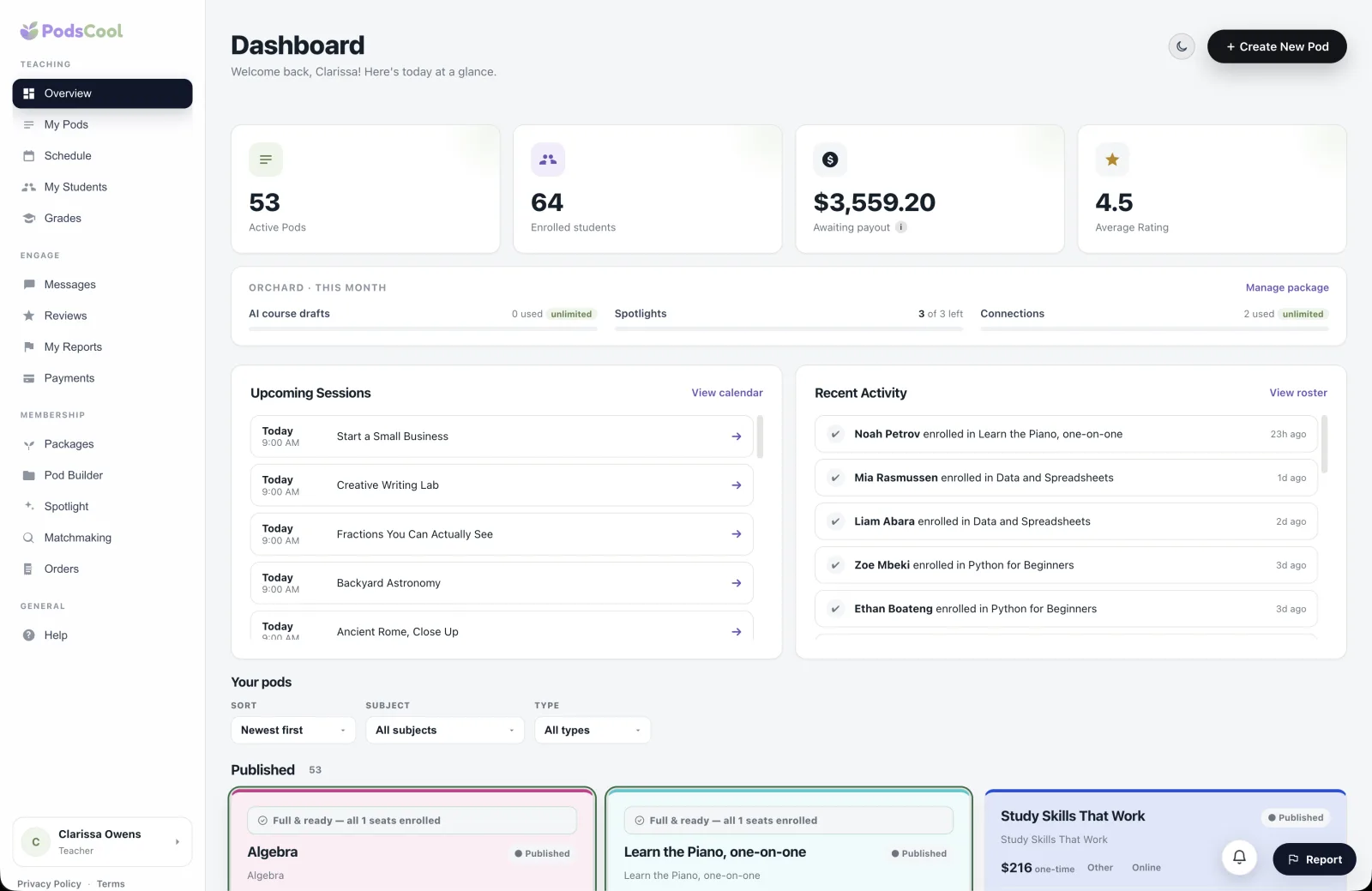Image resolution: width=1372 pixels, height=891 pixels.
Task: Open Fractions You Can Actually See arrow
Action: (x=737, y=534)
